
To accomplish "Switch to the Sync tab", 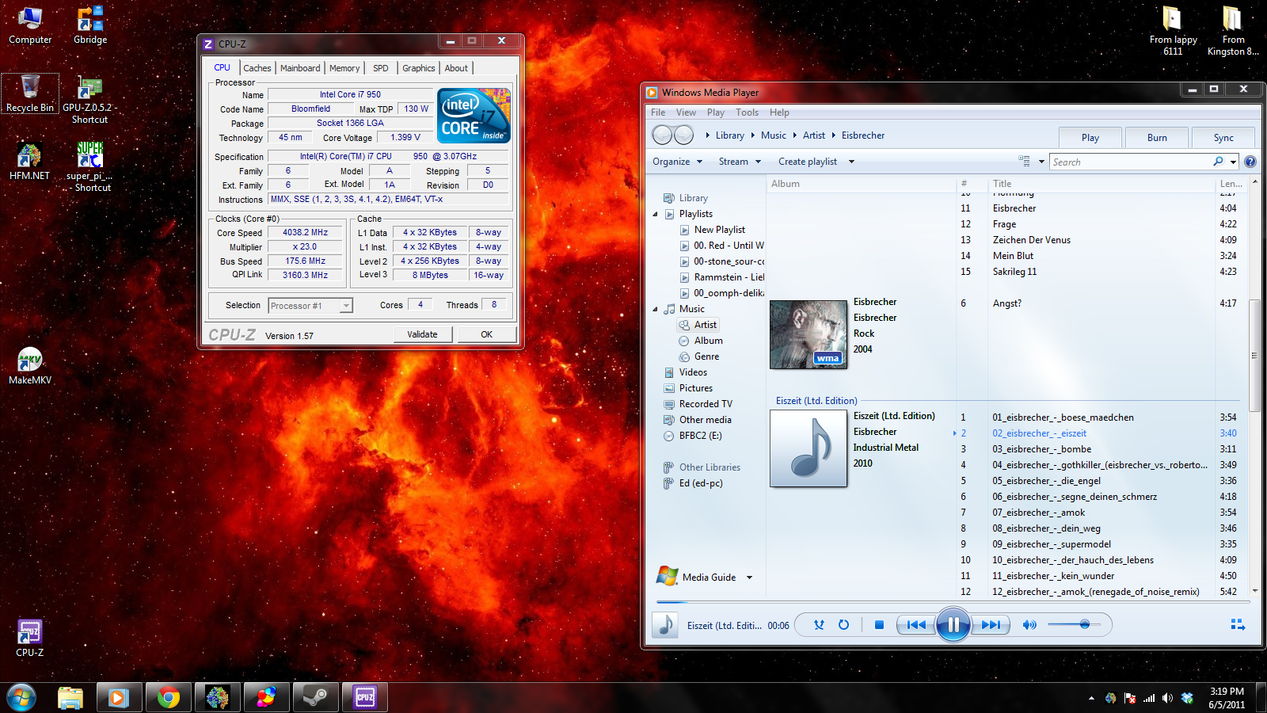I will point(1224,138).
